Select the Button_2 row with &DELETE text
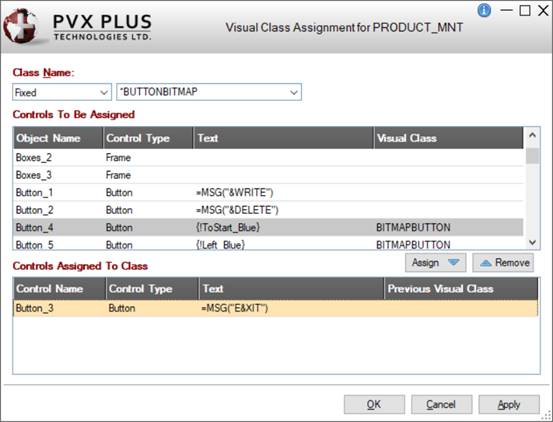This screenshot has height=422, width=553. click(x=268, y=210)
